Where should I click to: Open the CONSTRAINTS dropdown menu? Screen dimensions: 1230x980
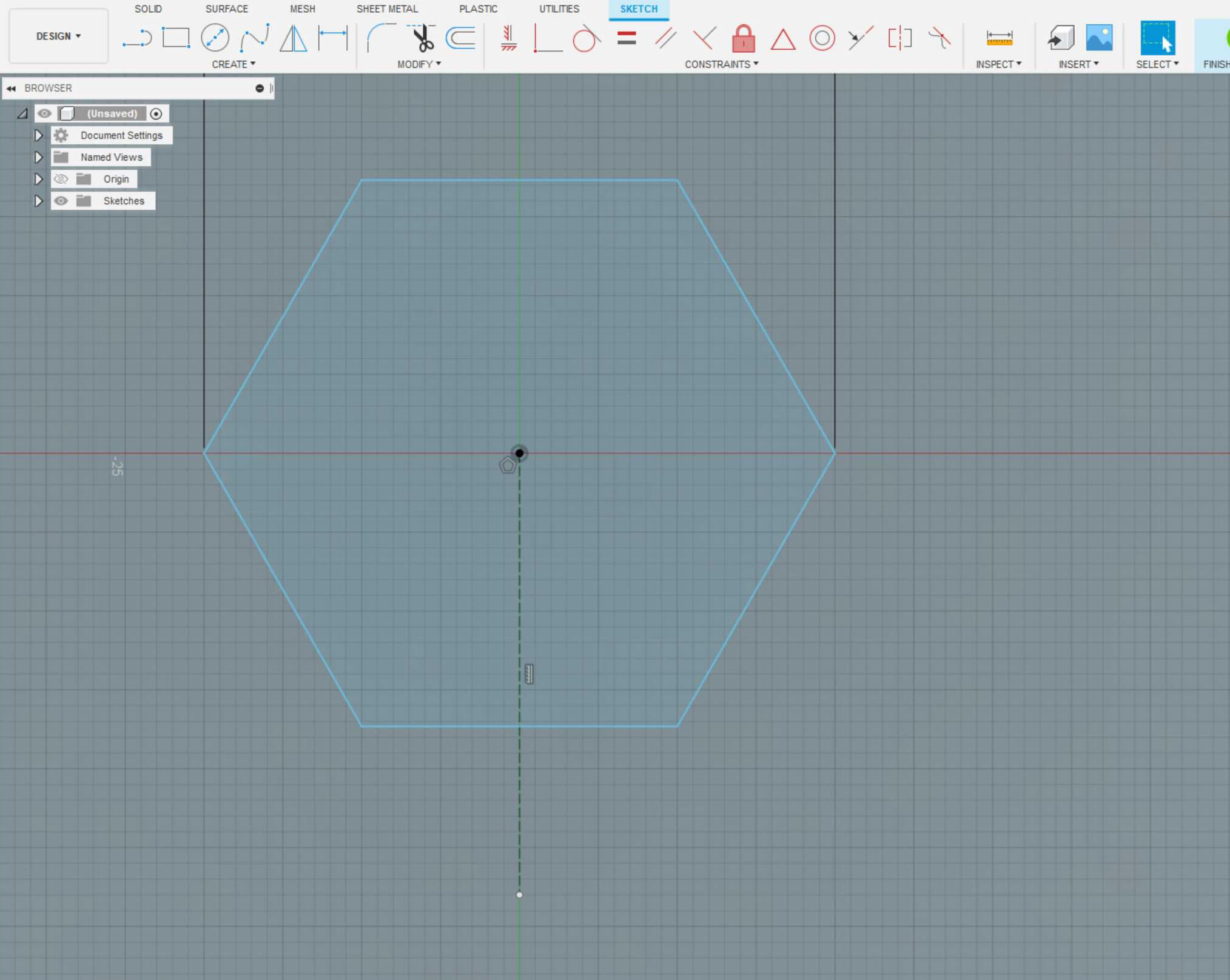(722, 64)
